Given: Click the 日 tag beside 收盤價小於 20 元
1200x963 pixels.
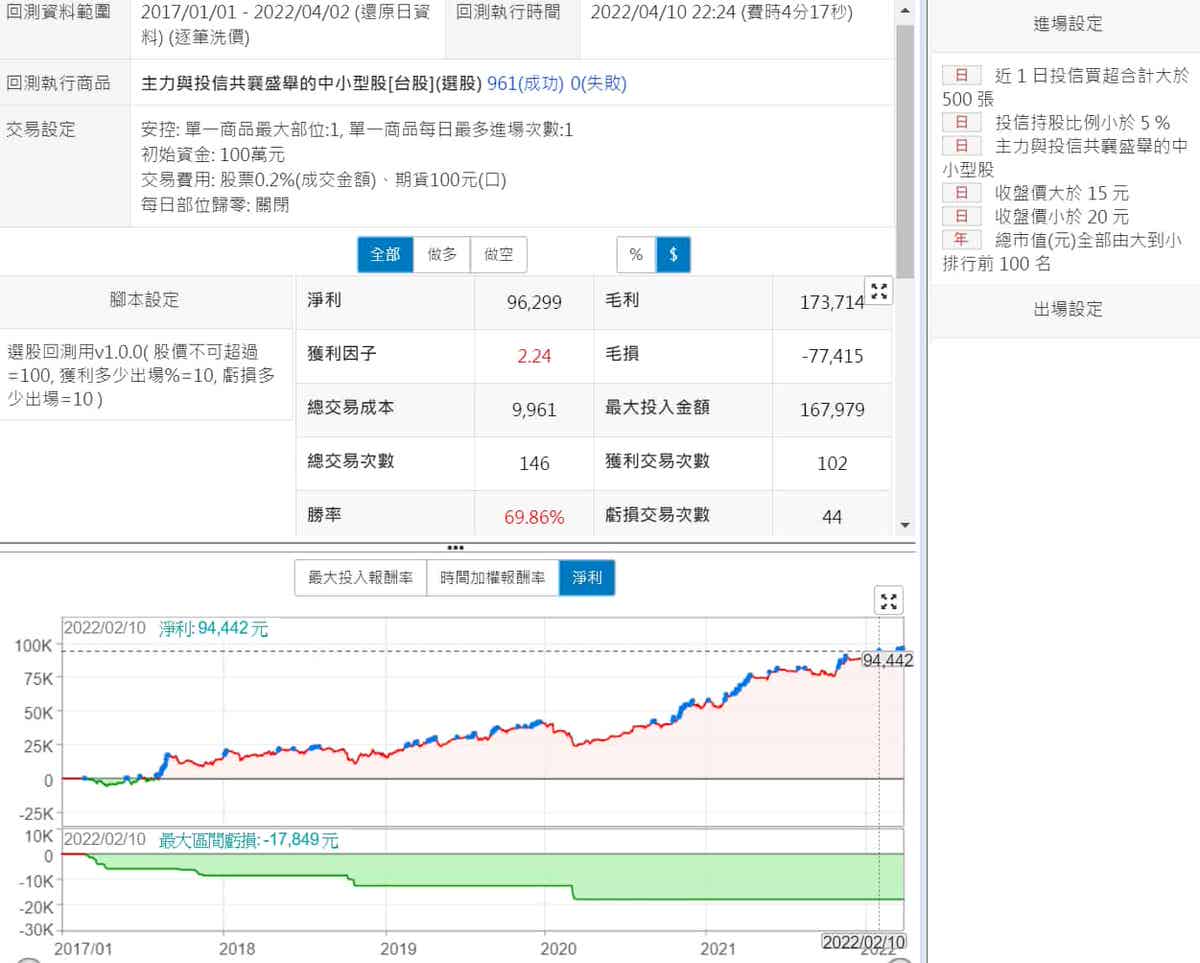Looking at the screenshot, I should point(962,216).
